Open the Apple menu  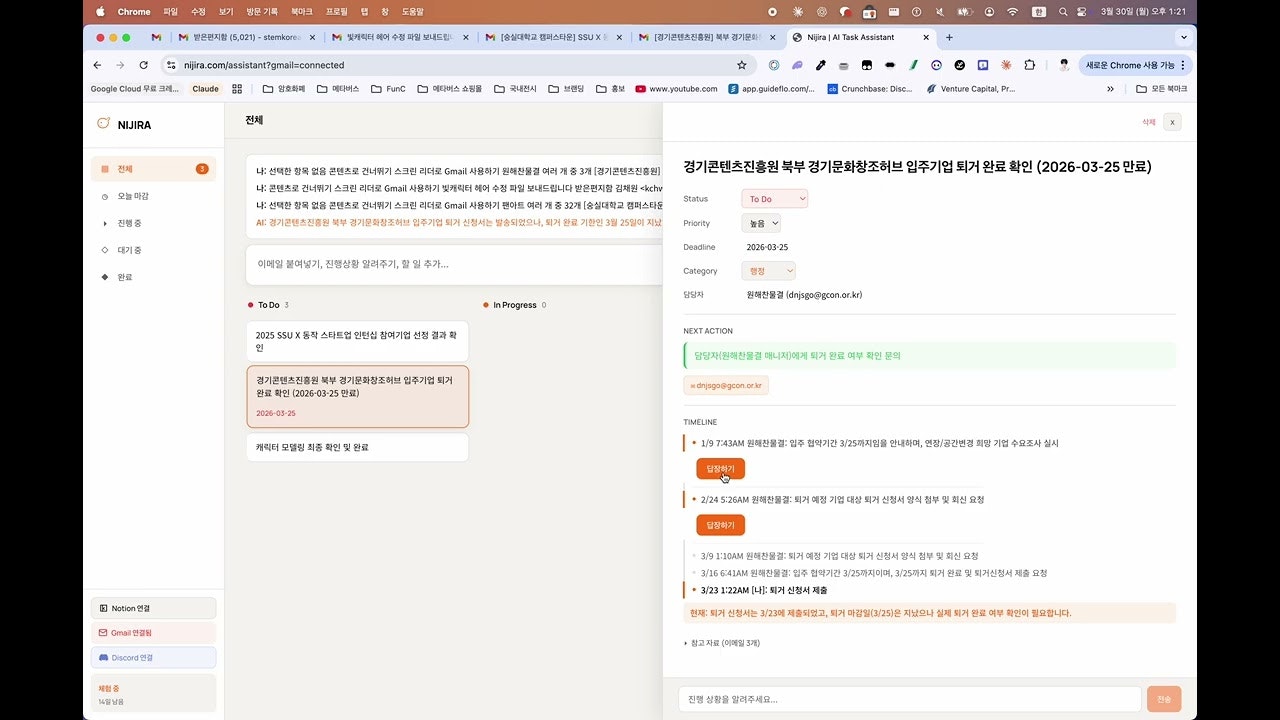pos(100,11)
